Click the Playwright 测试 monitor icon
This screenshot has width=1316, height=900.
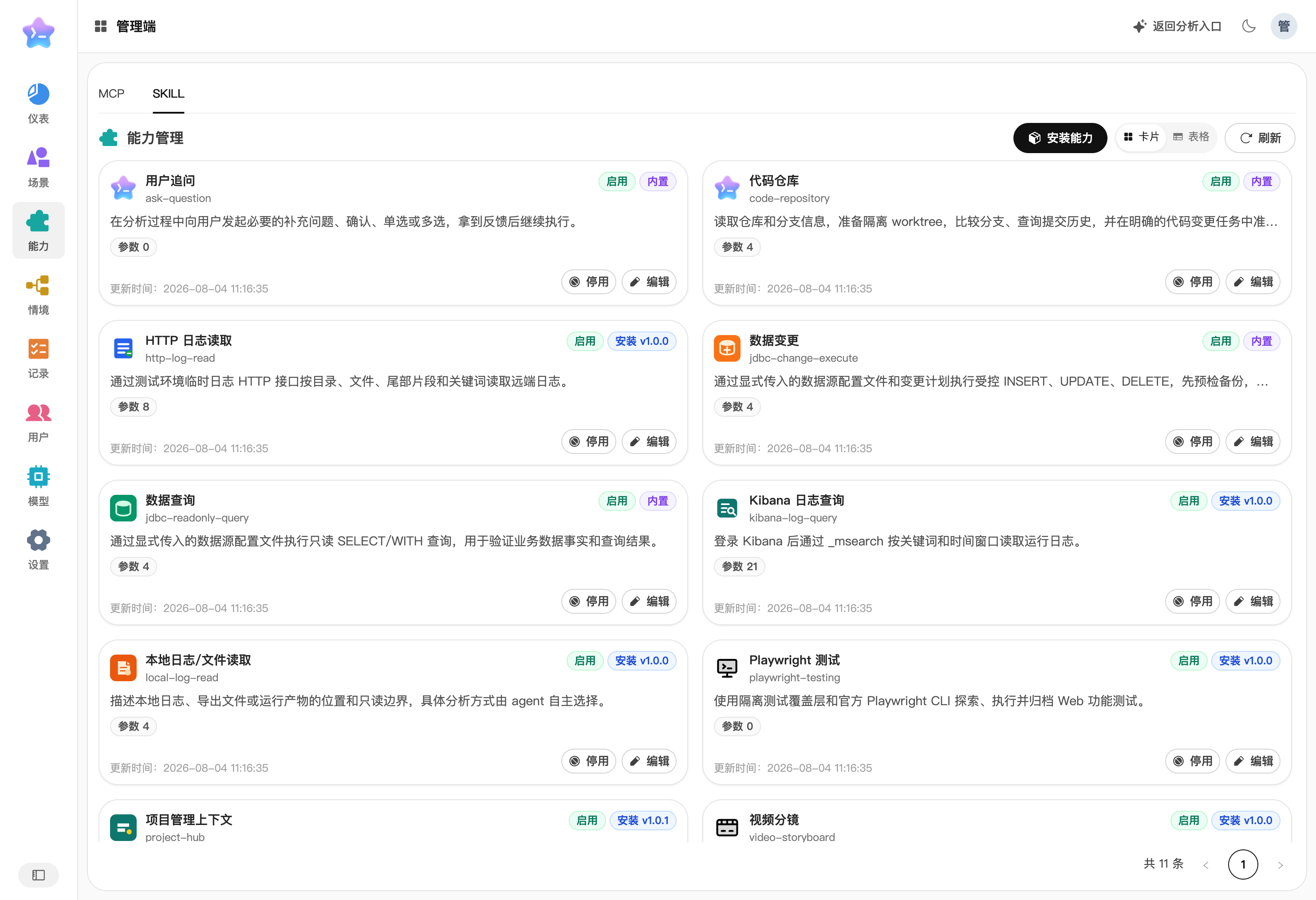coord(727,667)
